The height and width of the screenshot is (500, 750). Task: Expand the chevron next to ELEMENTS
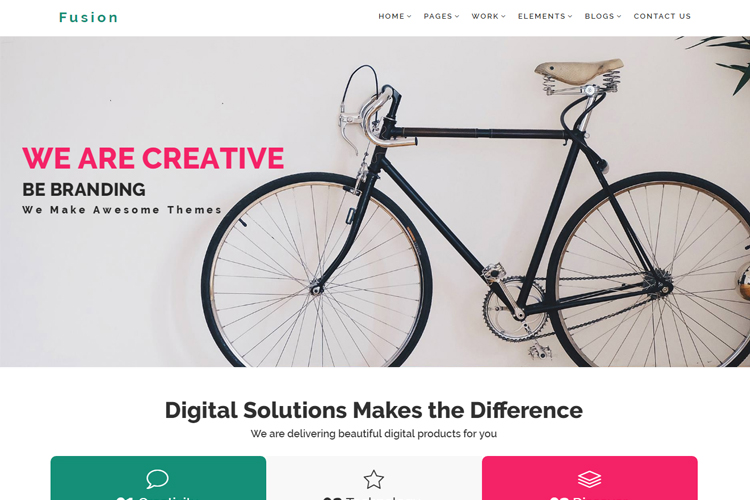pos(570,16)
